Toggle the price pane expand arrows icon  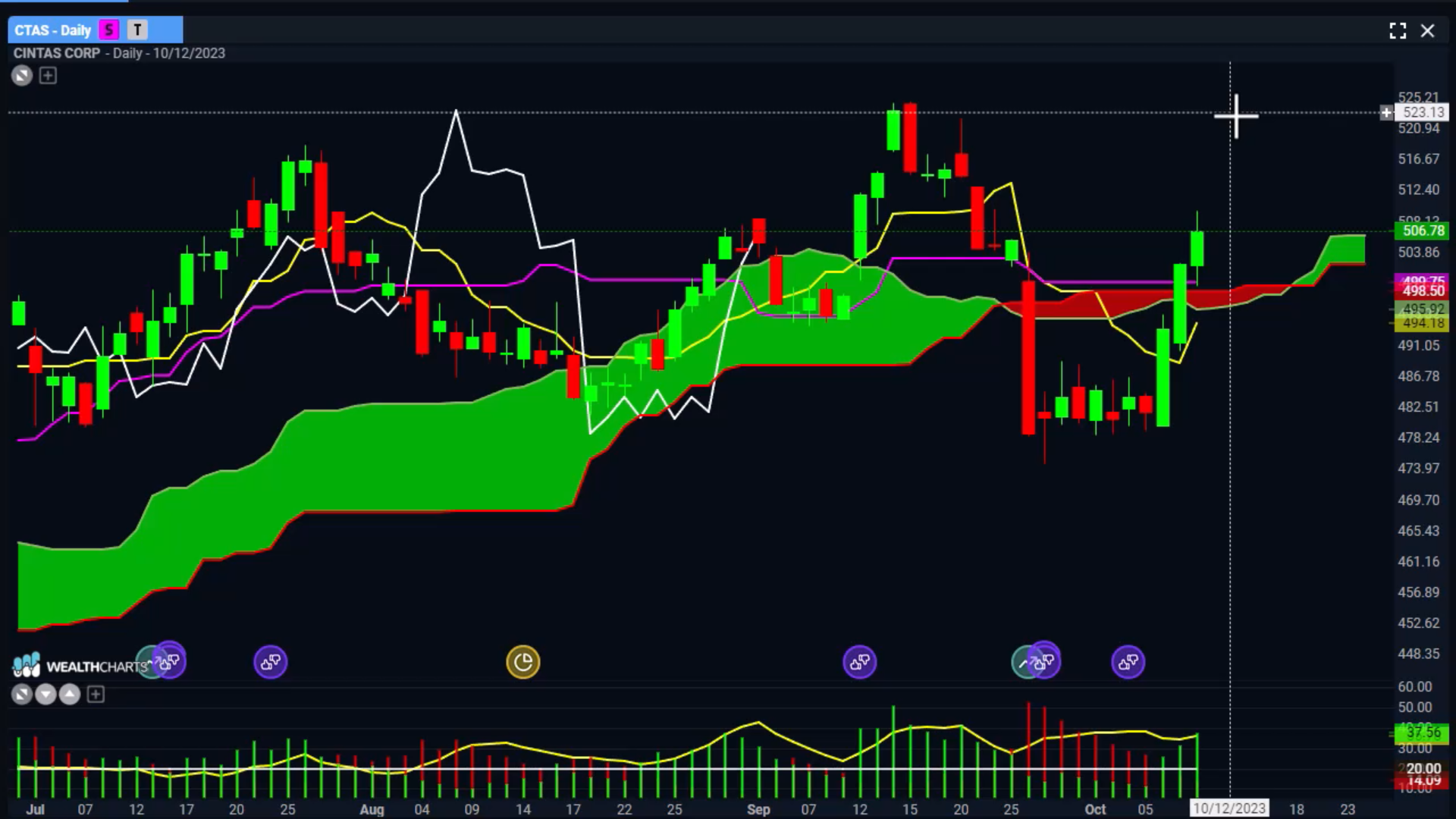click(22, 75)
